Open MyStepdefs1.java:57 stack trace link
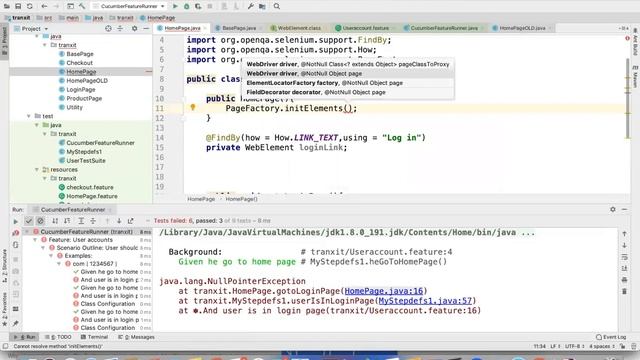 coord(425,301)
